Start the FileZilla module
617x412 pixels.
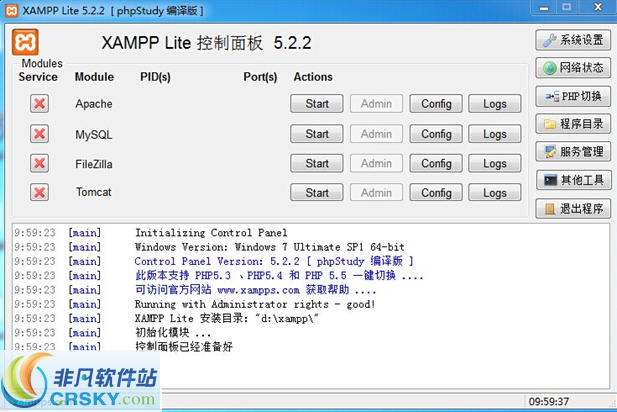[x=317, y=163]
